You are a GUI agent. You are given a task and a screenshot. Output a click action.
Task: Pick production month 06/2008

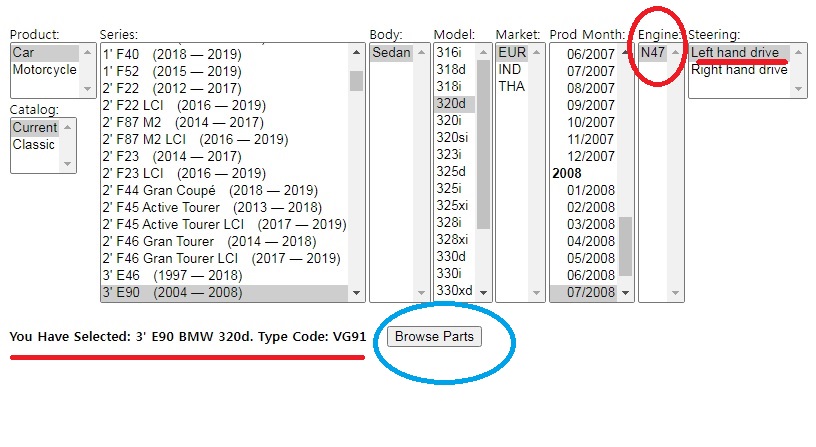click(x=584, y=275)
